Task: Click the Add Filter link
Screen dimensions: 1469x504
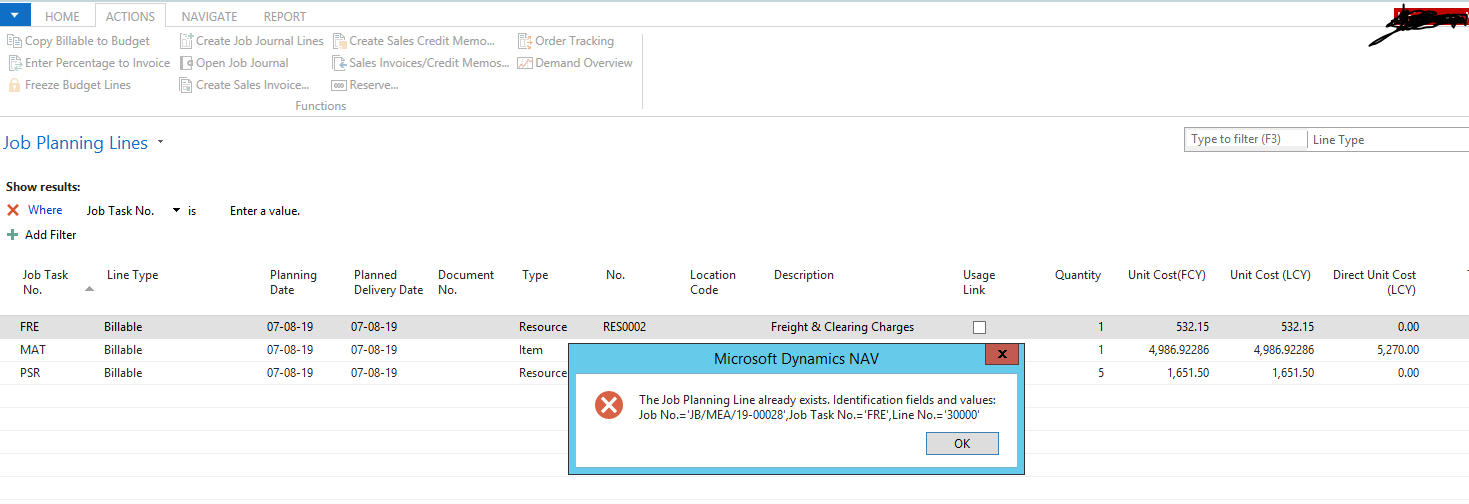Action: point(51,235)
